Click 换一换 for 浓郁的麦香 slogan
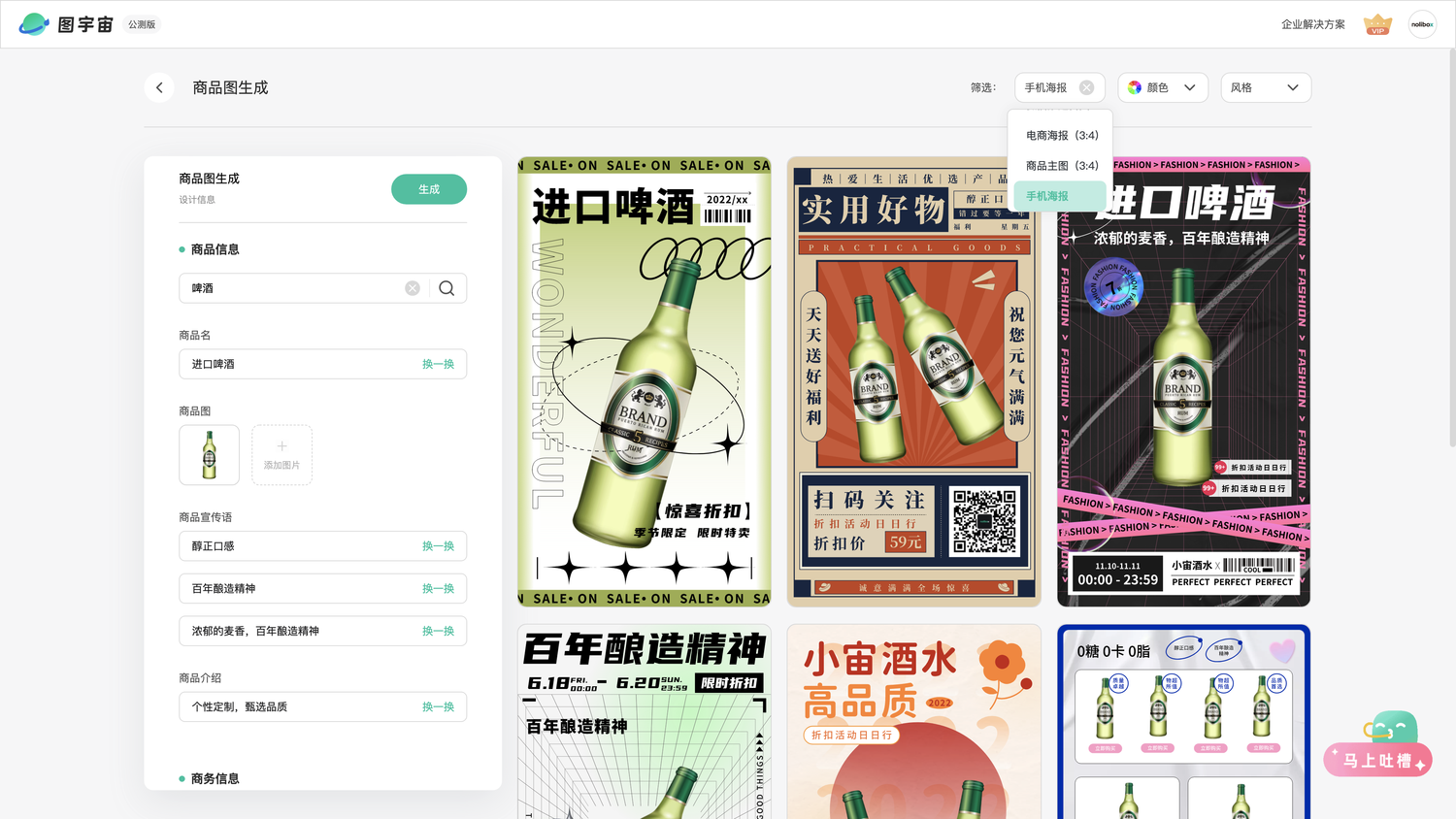 tap(438, 631)
